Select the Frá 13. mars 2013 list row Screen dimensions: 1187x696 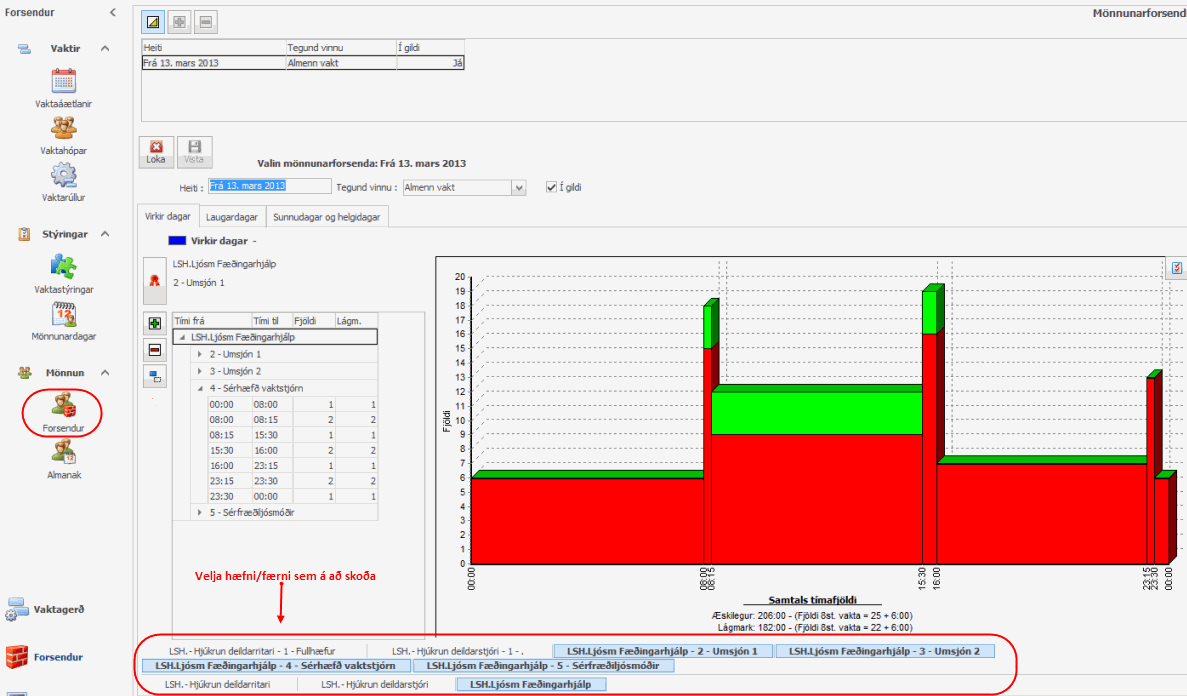[303, 64]
